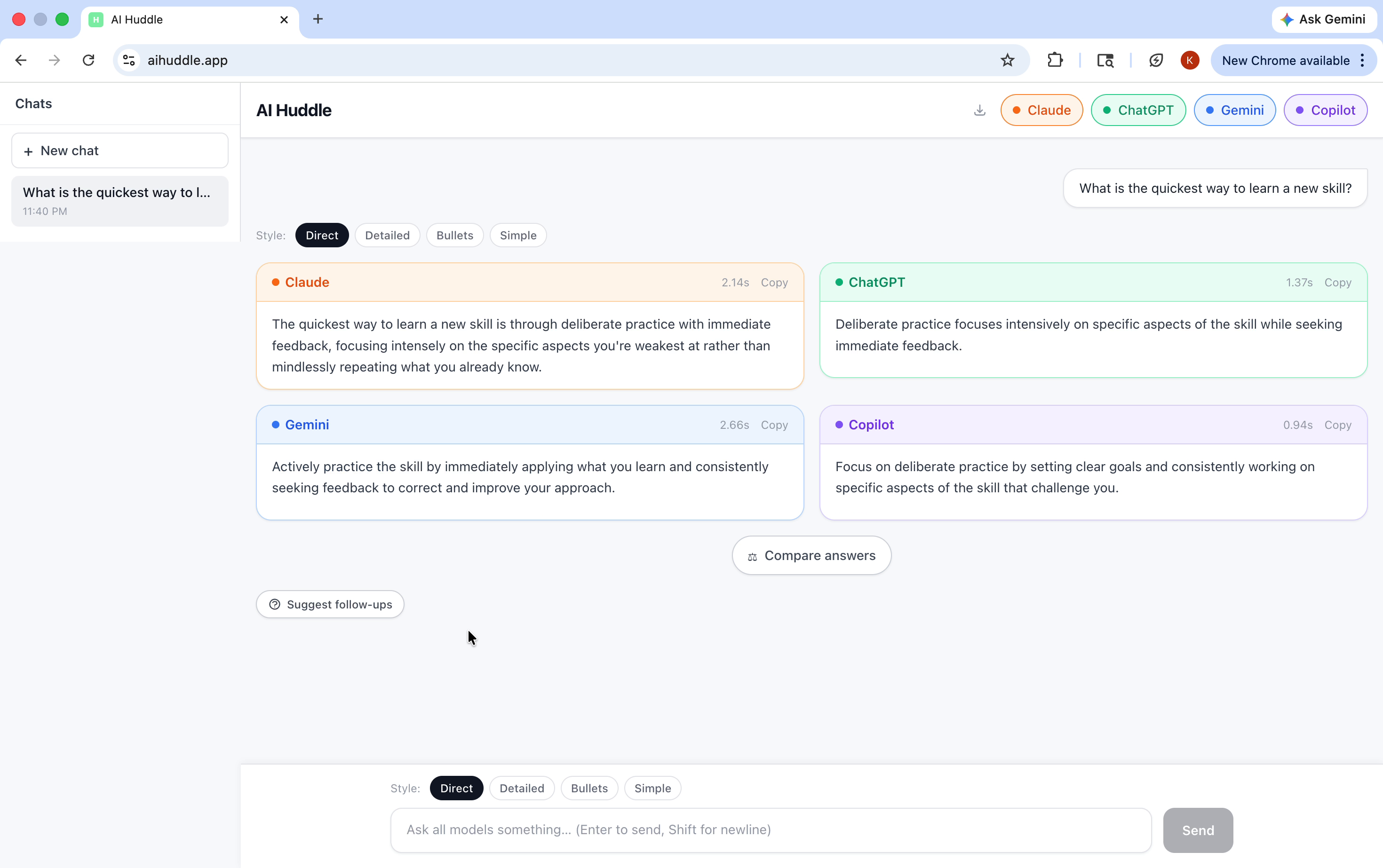Toggle the Gemini model chip
The image size is (1383, 868).
[x=1234, y=110]
